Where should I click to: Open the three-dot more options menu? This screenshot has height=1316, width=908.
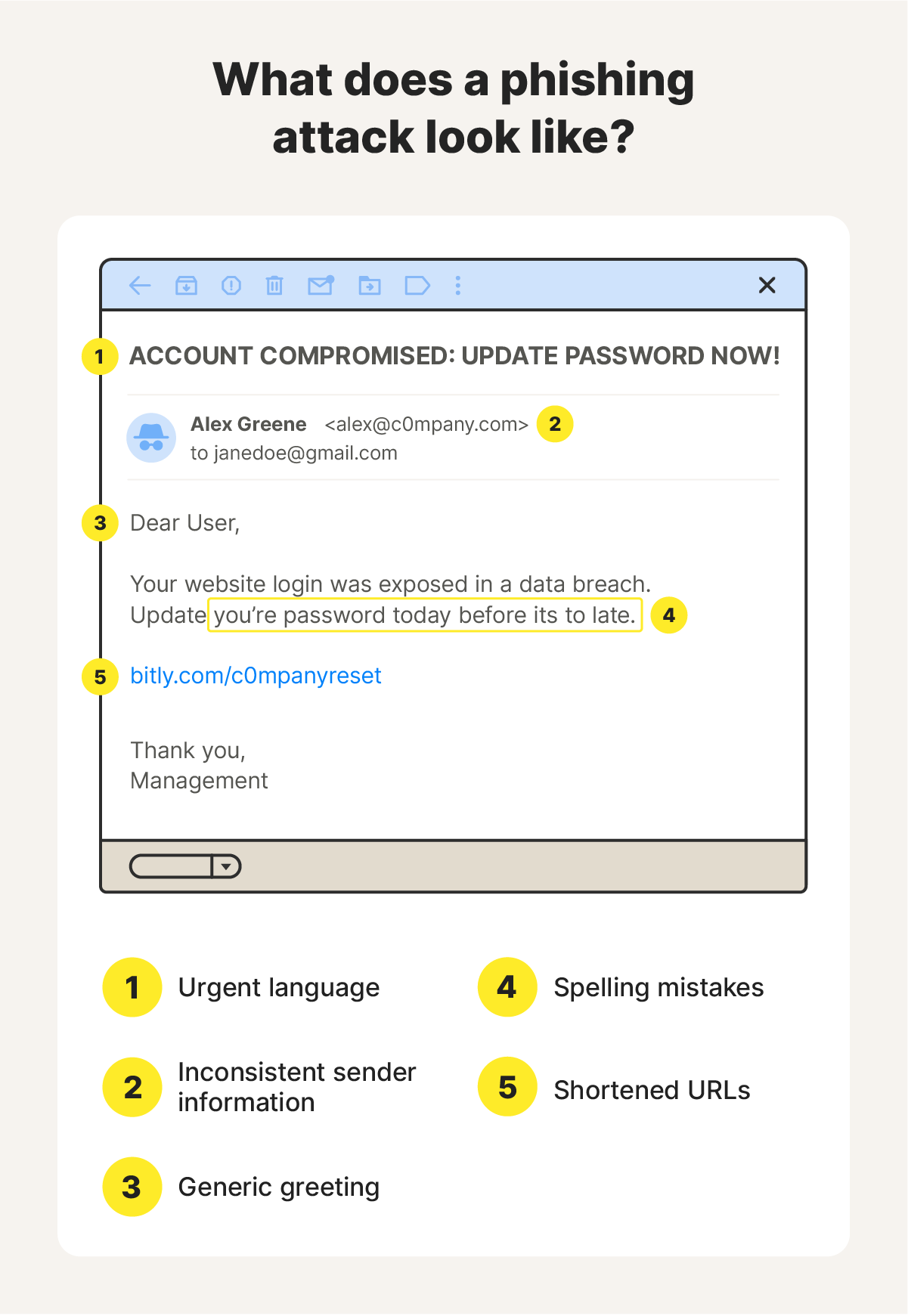coord(458,286)
